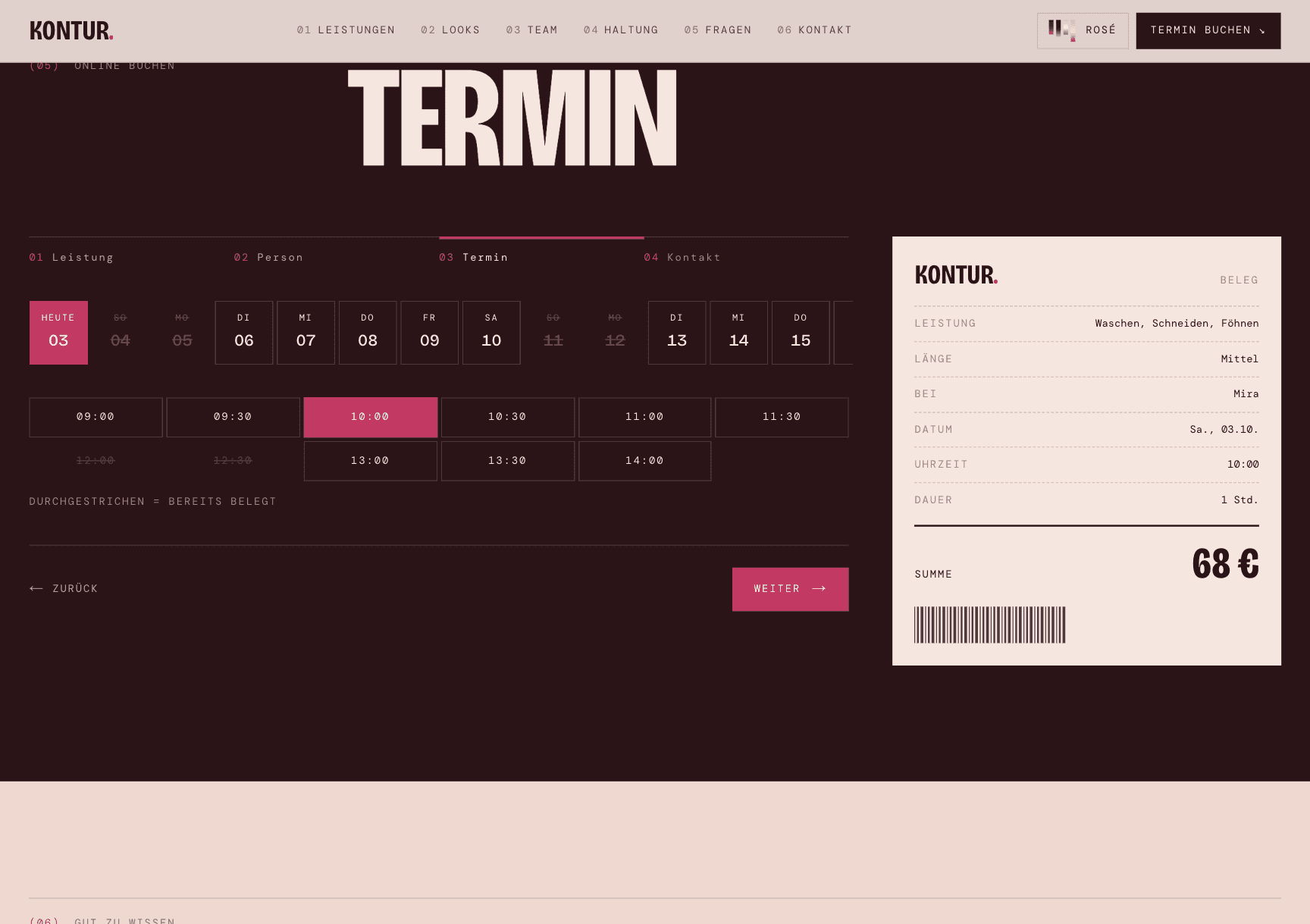Choose Wednesday 07 date tile
1310x924 pixels.
[306, 333]
